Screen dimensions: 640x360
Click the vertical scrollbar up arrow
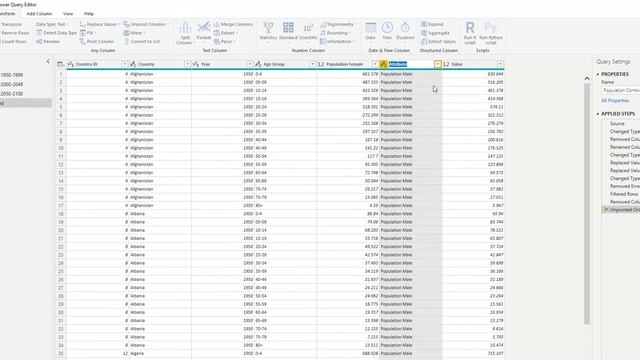coord(587,78)
